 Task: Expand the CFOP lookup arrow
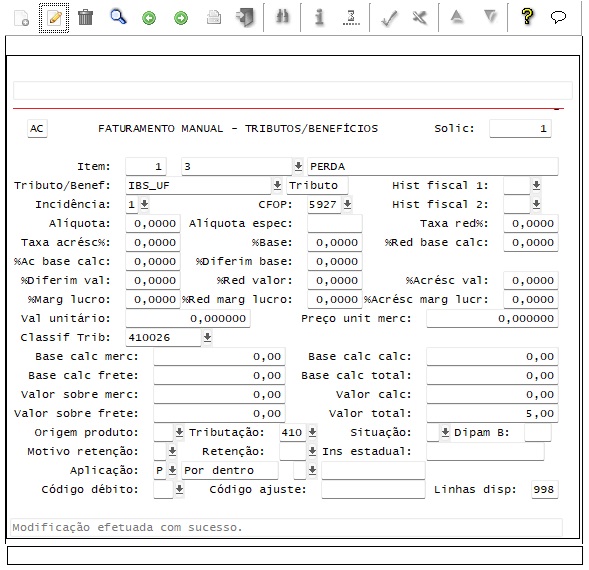(347, 204)
